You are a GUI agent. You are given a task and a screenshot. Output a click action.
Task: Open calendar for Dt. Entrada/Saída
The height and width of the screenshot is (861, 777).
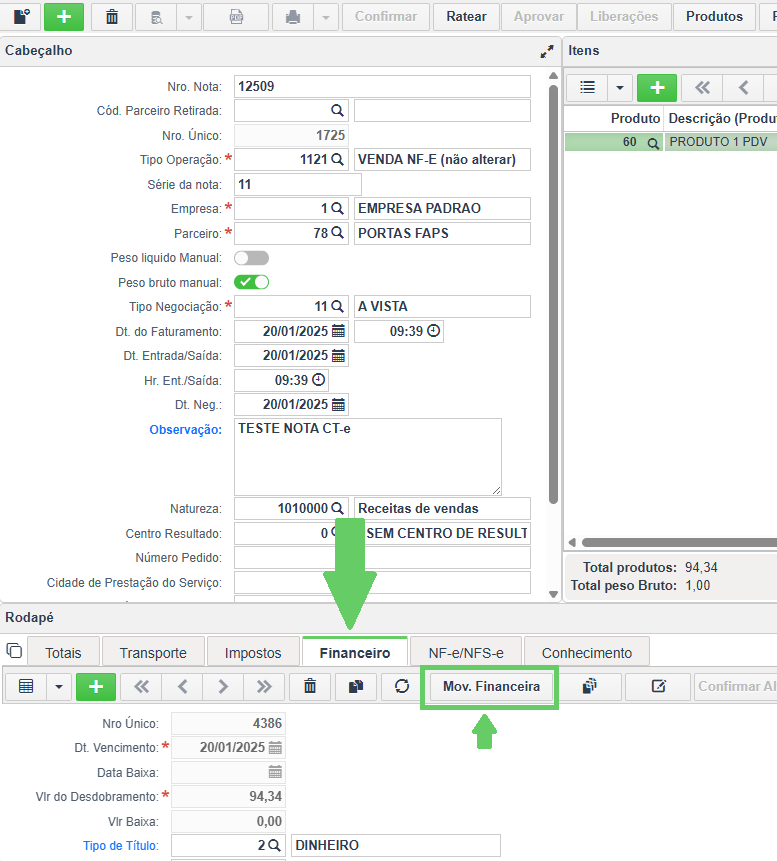pyautogui.click(x=338, y=356)
